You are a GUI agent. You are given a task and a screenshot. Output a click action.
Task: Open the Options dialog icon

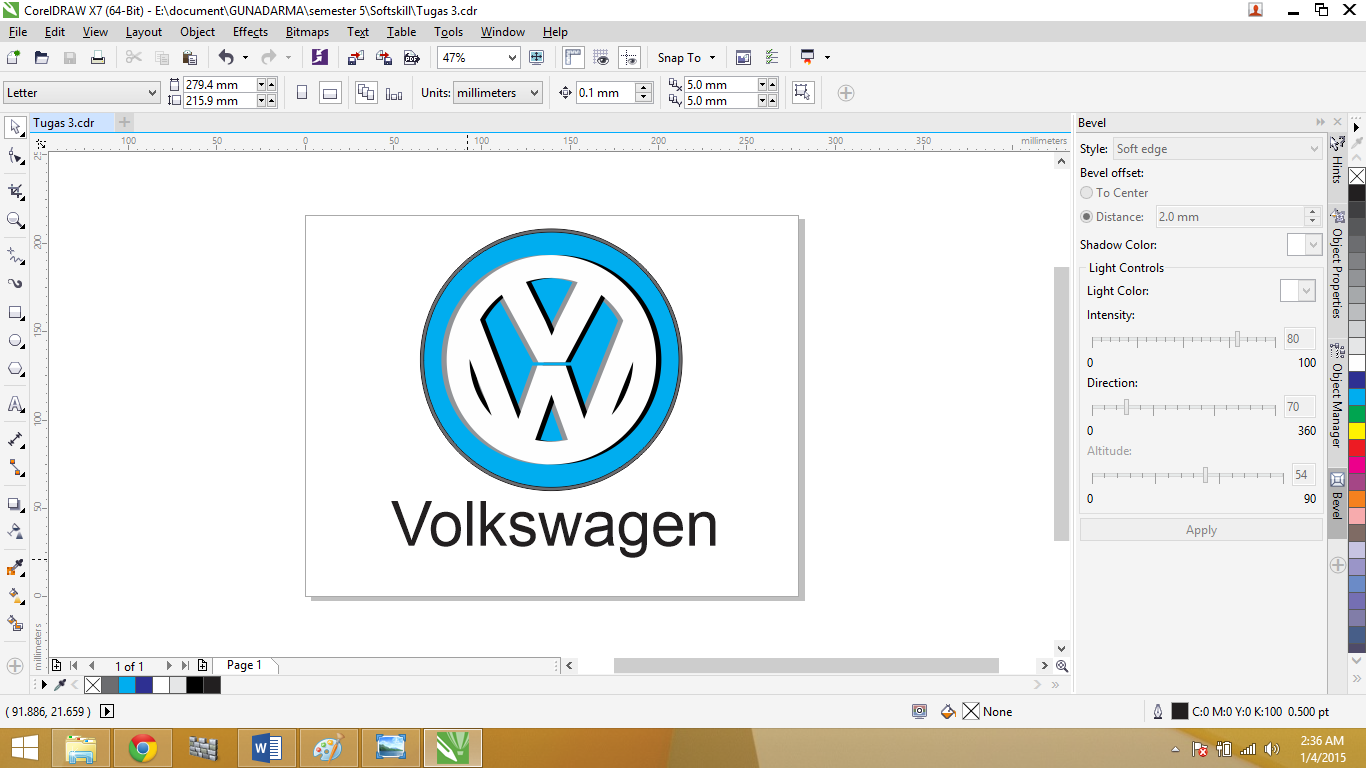771,58
